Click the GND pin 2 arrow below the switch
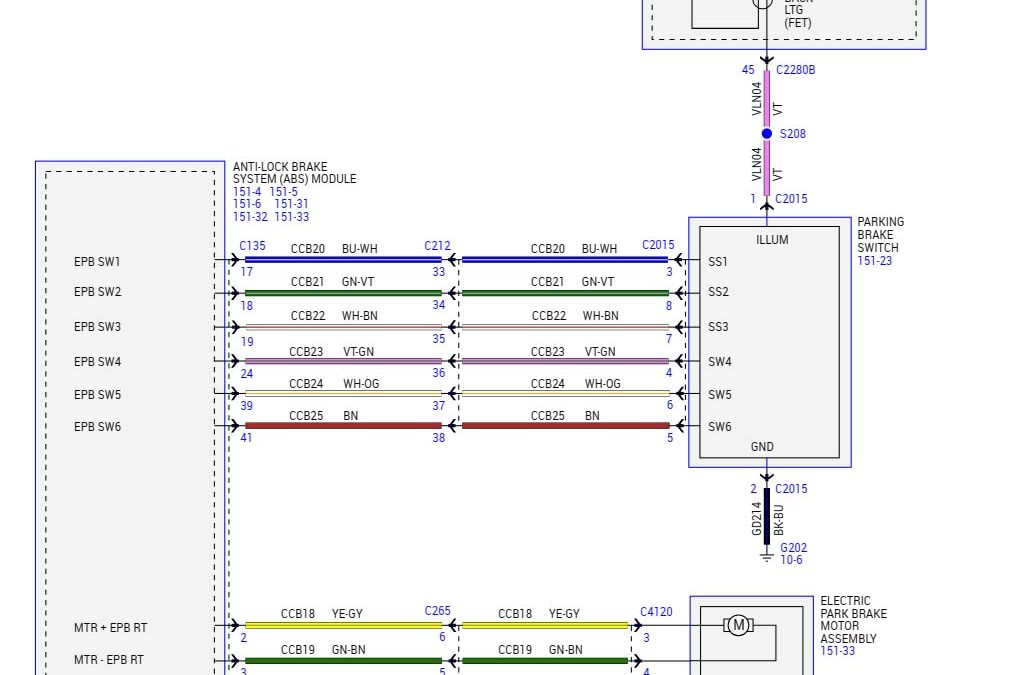1030x675 pixels. [767, 476]
